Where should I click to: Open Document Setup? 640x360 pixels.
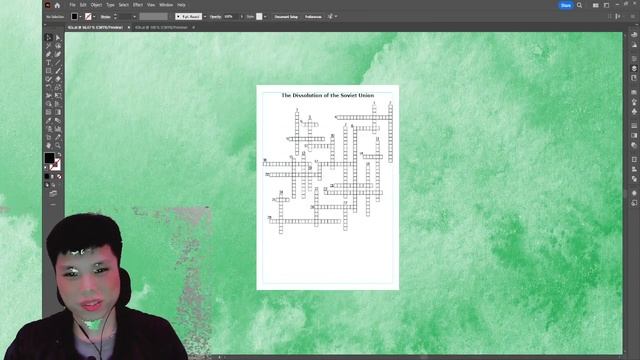click(x=286, y=17)
